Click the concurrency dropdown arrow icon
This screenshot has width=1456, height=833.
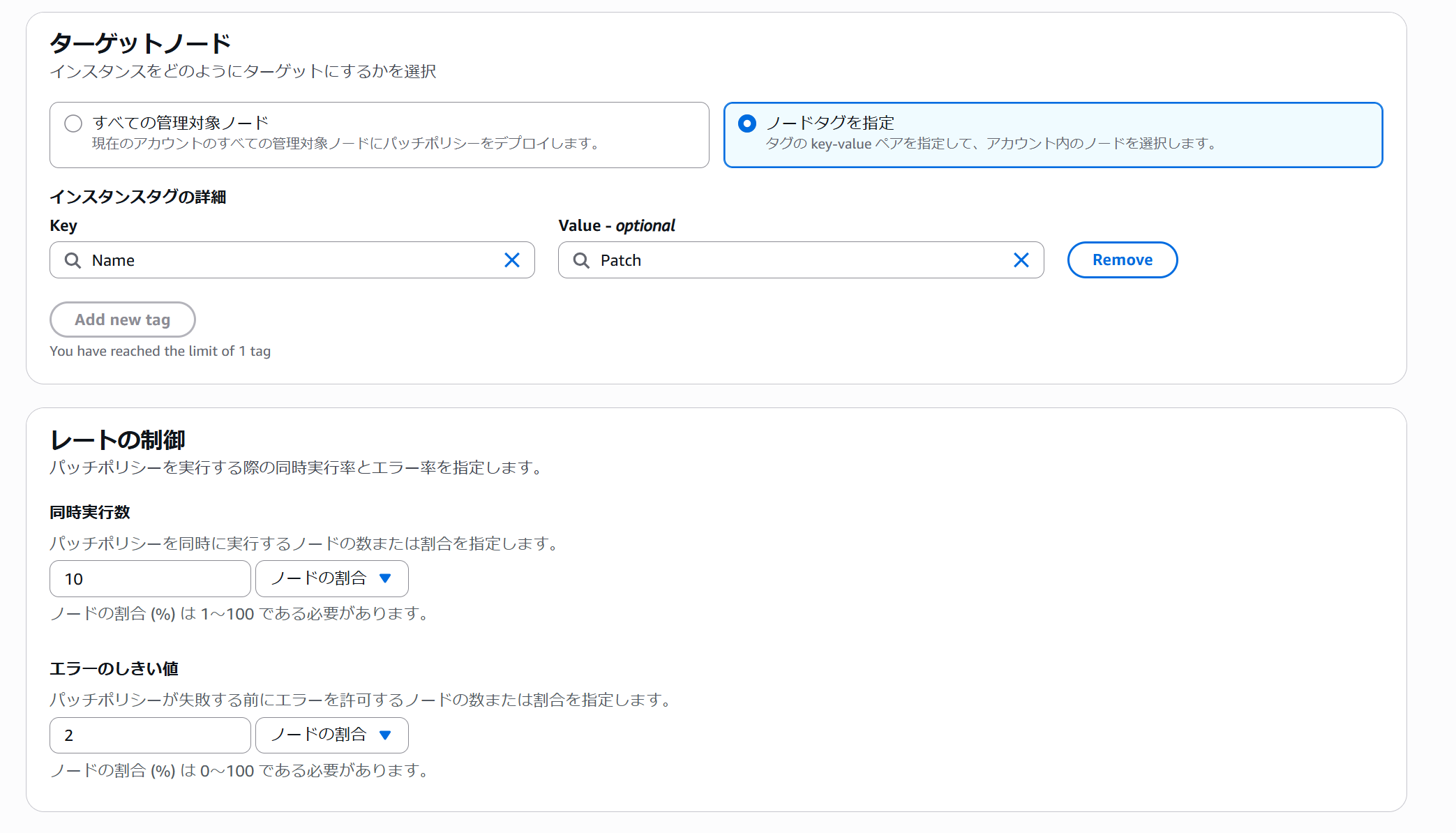click(385, 578)
